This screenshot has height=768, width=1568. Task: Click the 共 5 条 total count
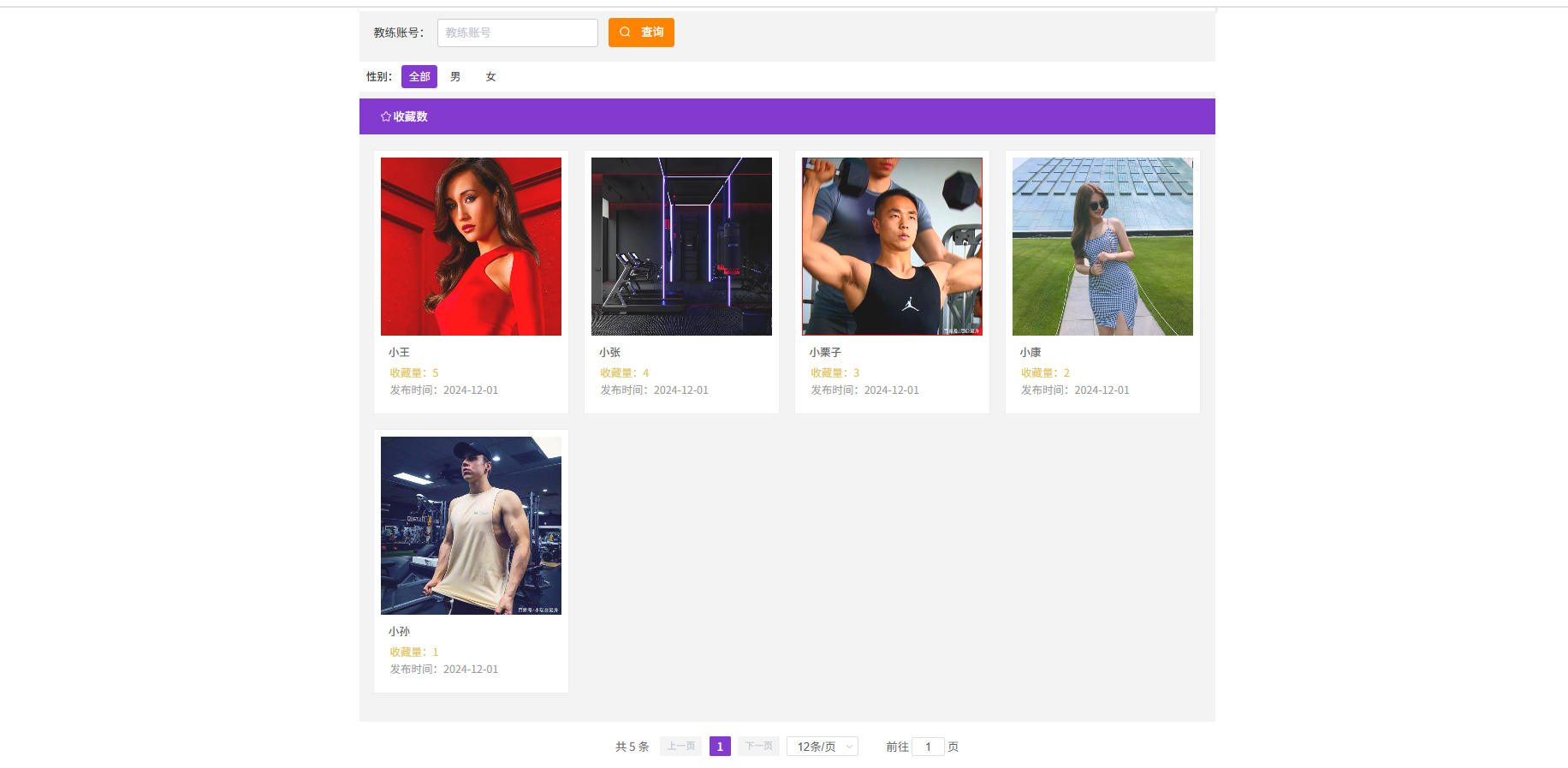(633, 747)
